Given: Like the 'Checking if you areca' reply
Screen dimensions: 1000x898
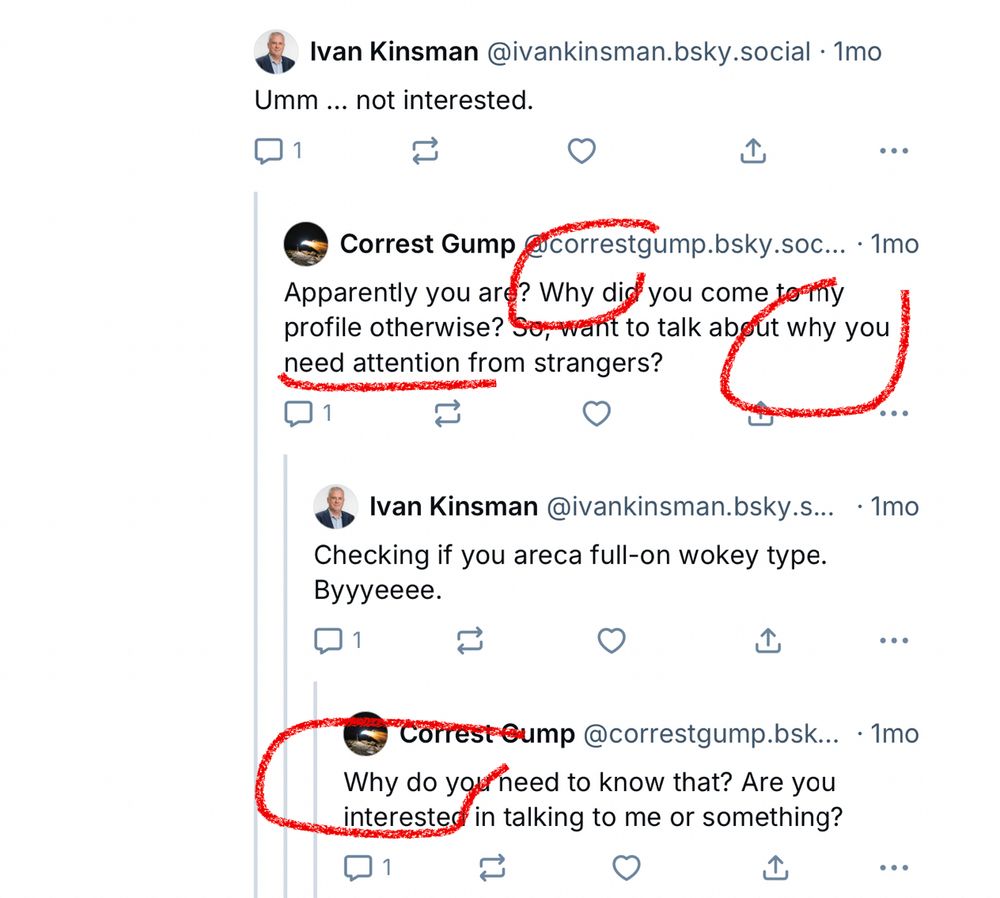Looking at the screenshot, I should [x=611, y=640].
